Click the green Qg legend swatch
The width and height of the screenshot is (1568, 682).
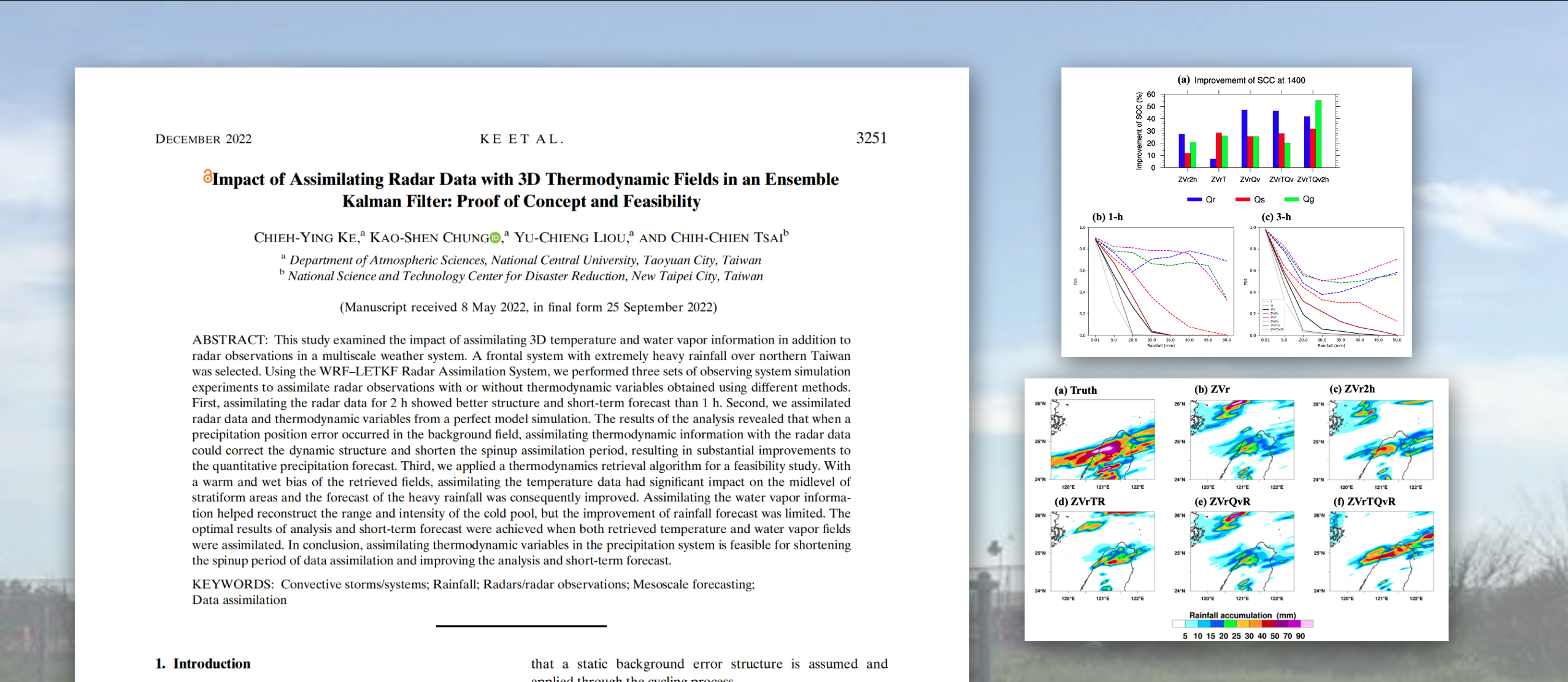[x=1291, y=199]
